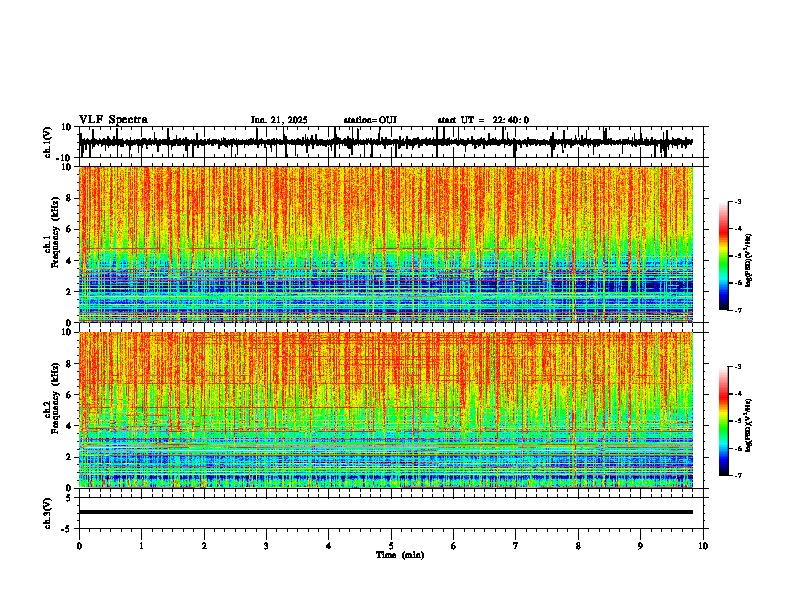Click the time axis tick label "3"
This screenshot has width=792, height=612.
pos(266,546)
